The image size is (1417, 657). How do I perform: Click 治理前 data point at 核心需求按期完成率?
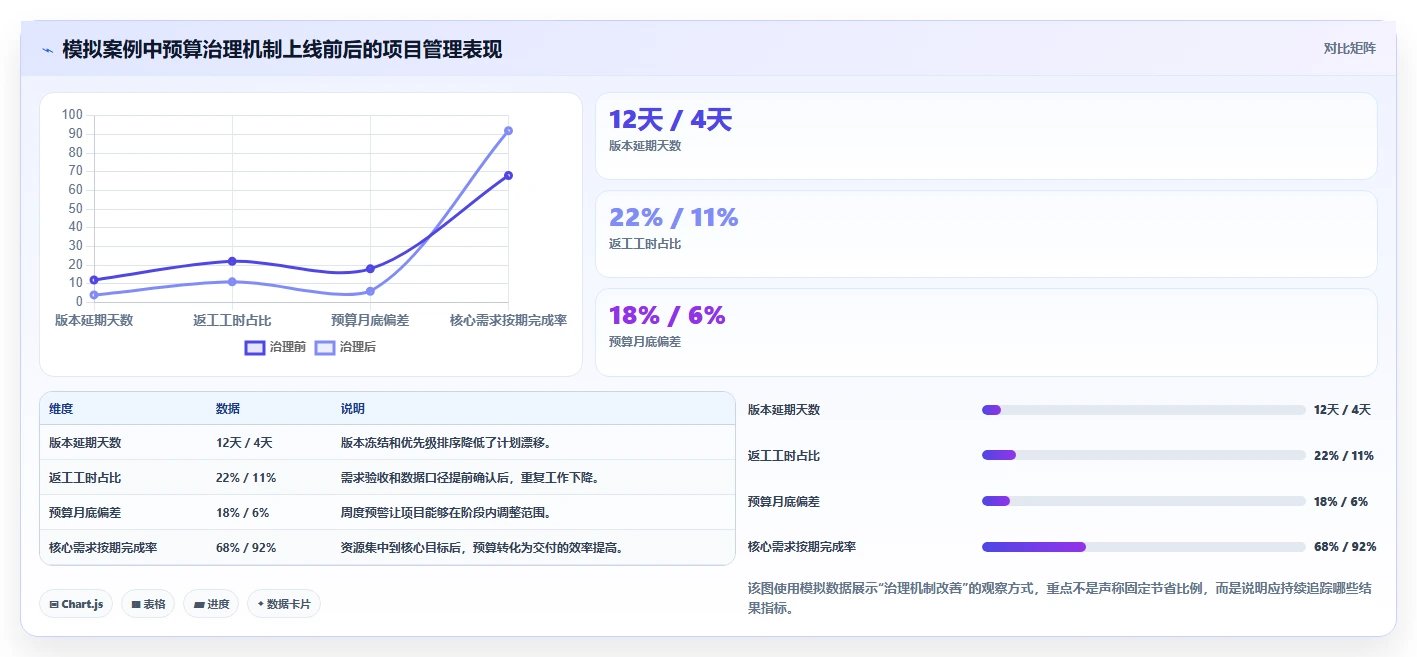pos(508,175)
